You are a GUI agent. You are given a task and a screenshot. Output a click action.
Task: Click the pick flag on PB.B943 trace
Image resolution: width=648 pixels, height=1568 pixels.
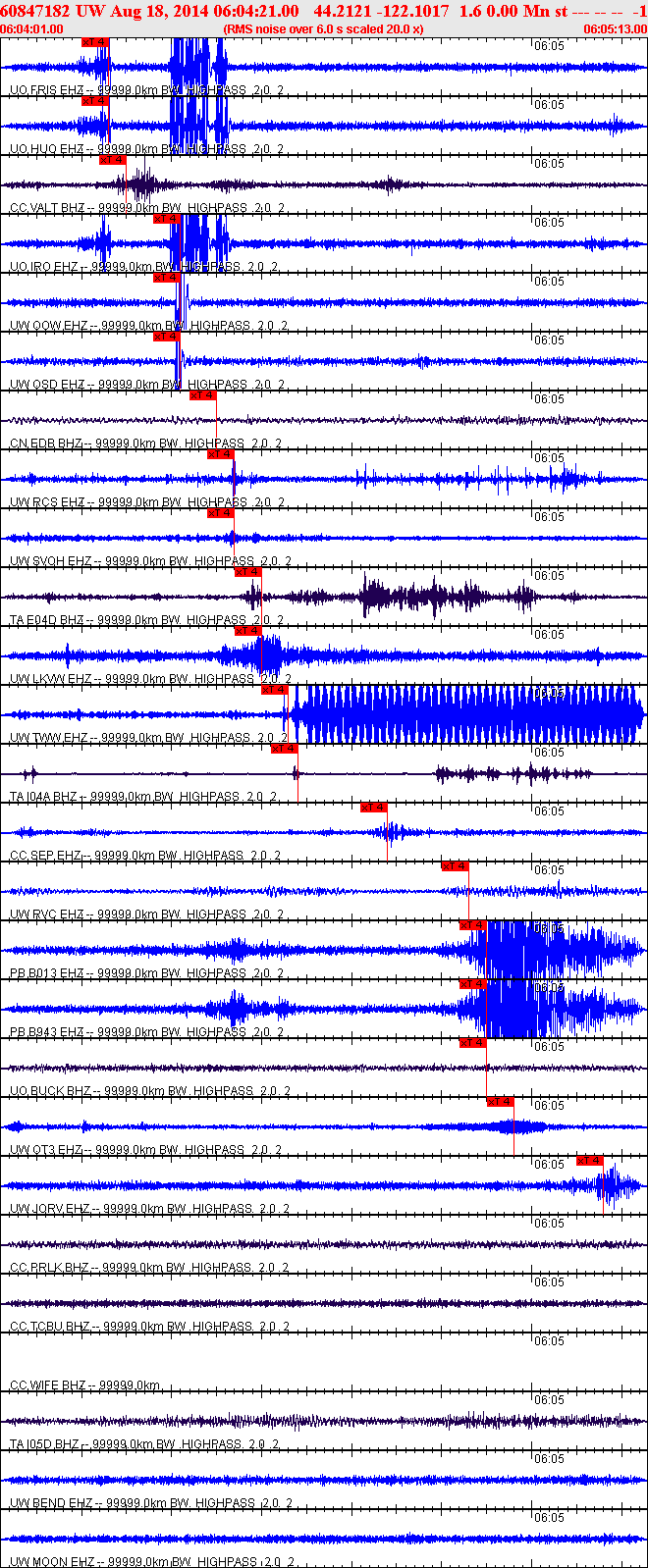473,984
